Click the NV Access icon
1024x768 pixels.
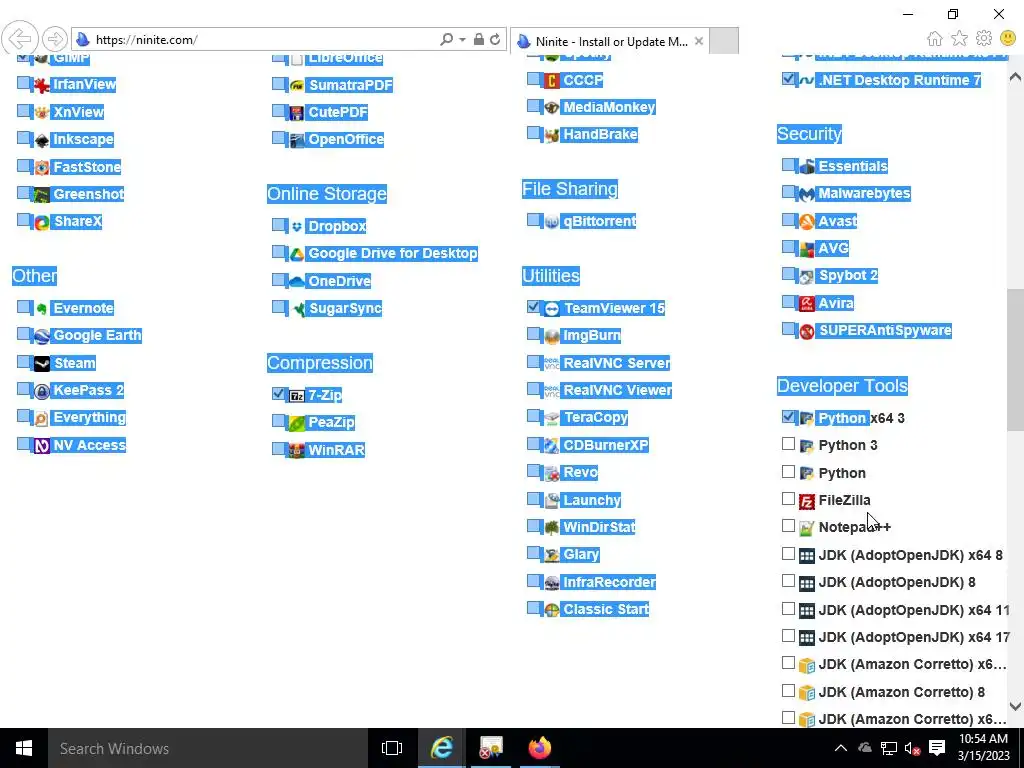pos(42,446)
